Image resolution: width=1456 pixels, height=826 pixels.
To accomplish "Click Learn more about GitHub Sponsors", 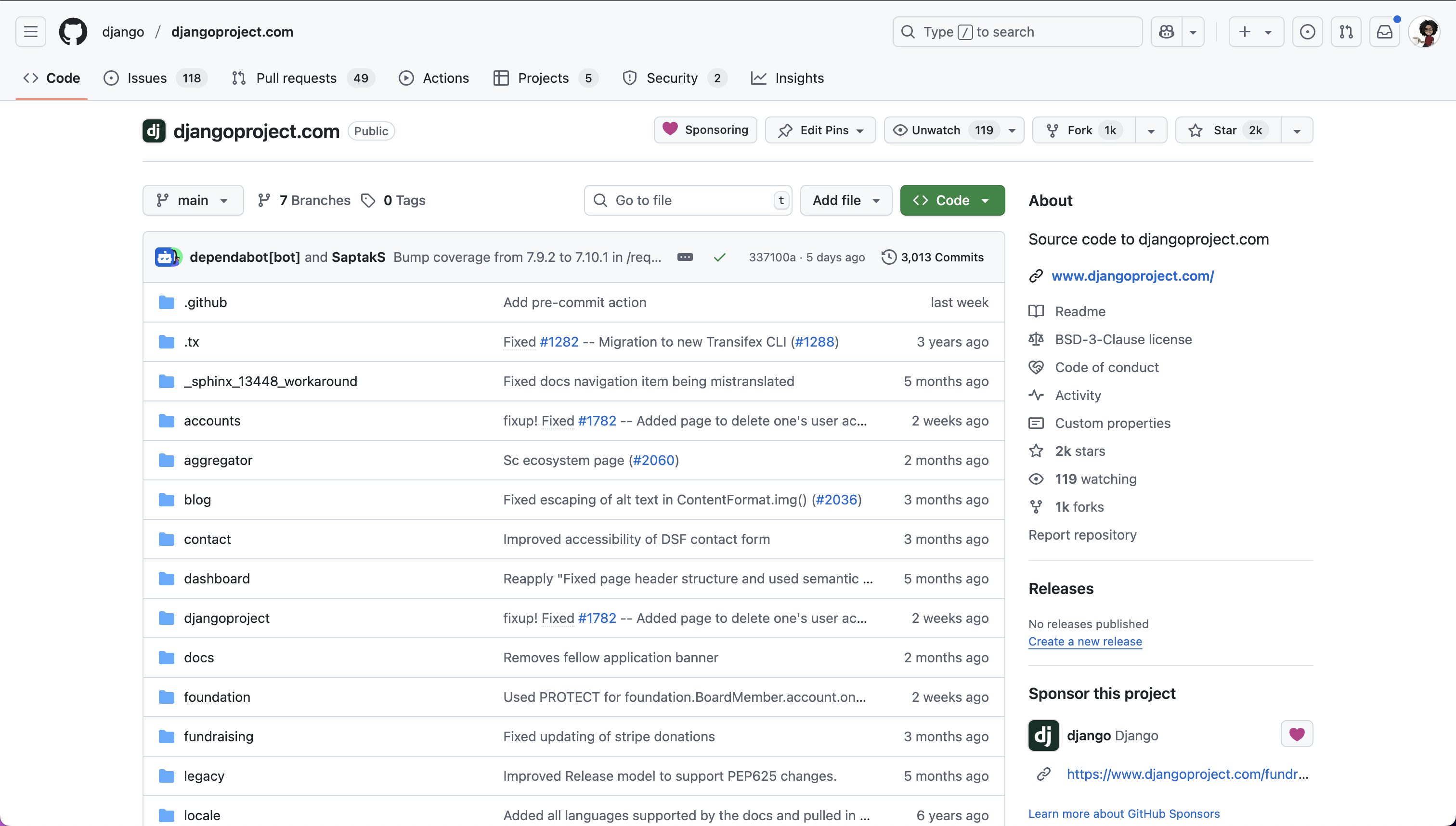I will pyautogui.click(x=1124, y=814).
